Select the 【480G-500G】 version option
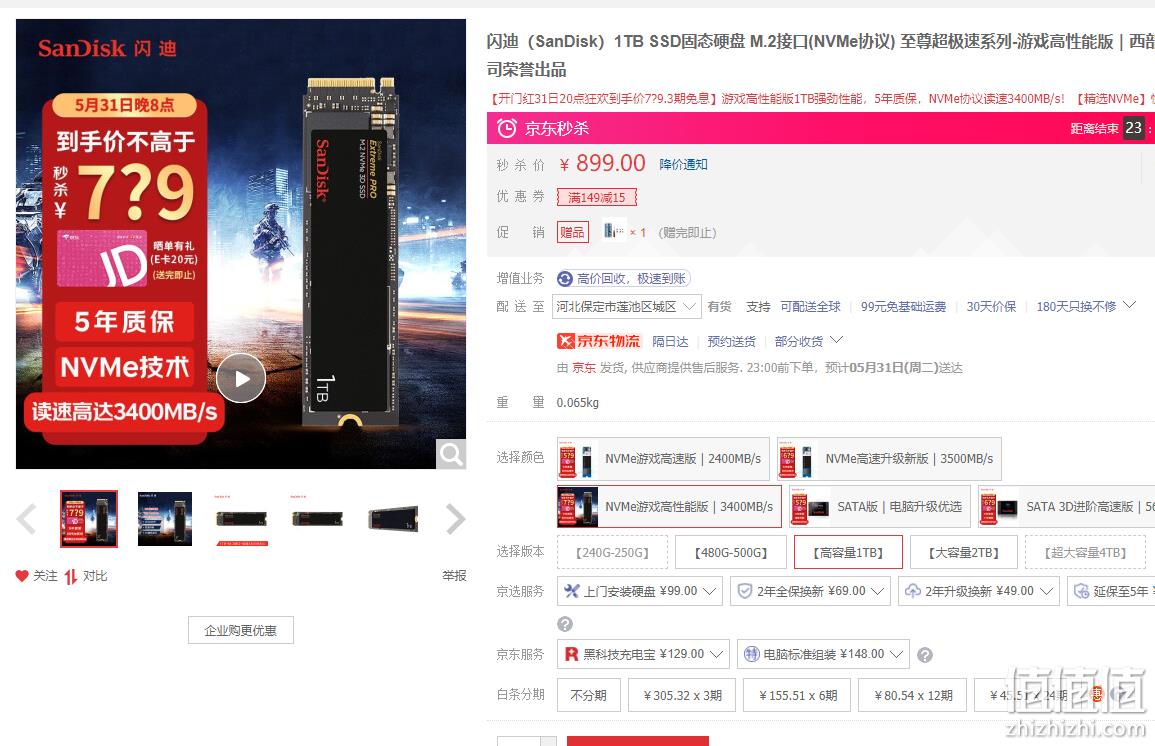 (731, 552)
